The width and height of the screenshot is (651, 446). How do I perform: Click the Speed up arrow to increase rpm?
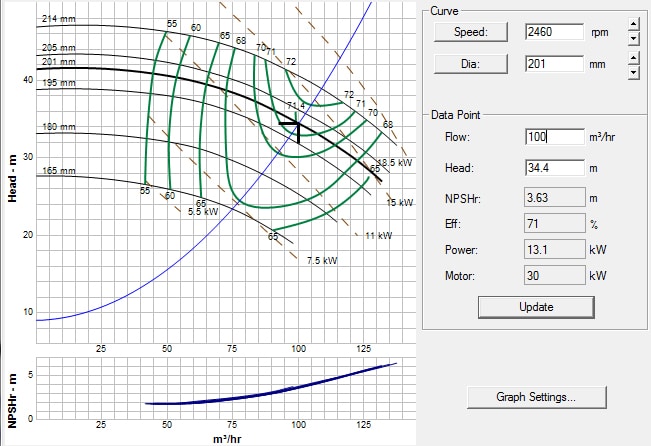pyautogui.click(x=632, y=23)
